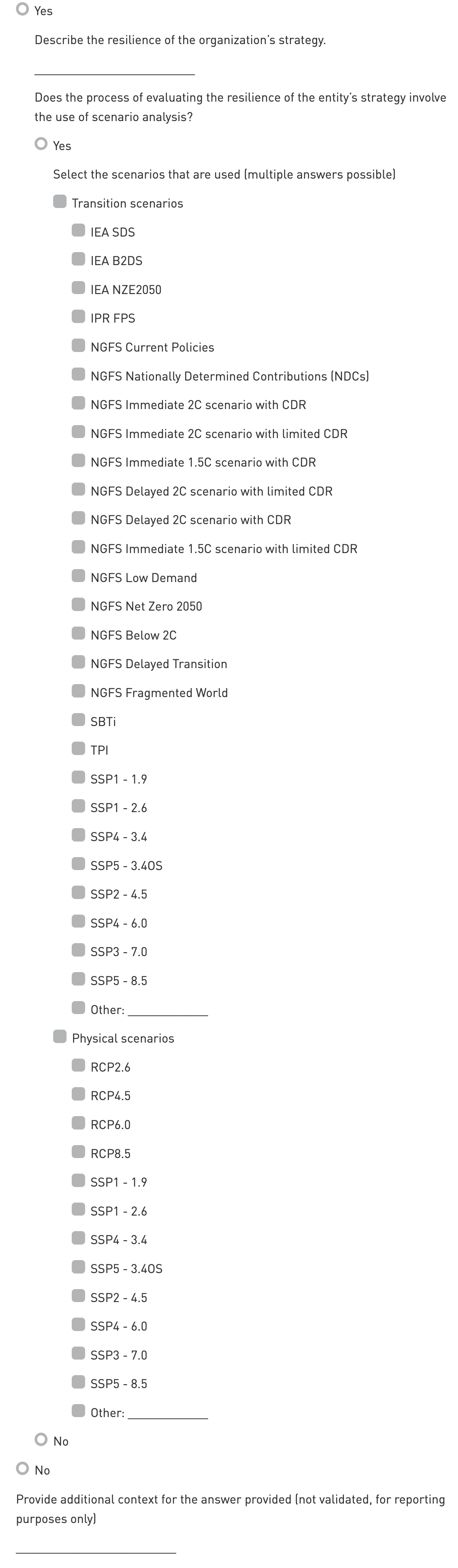Screen dimensions: 458x1568
Task: Choose No for use of scenario analysis
Action: (x=41, y=1440)
